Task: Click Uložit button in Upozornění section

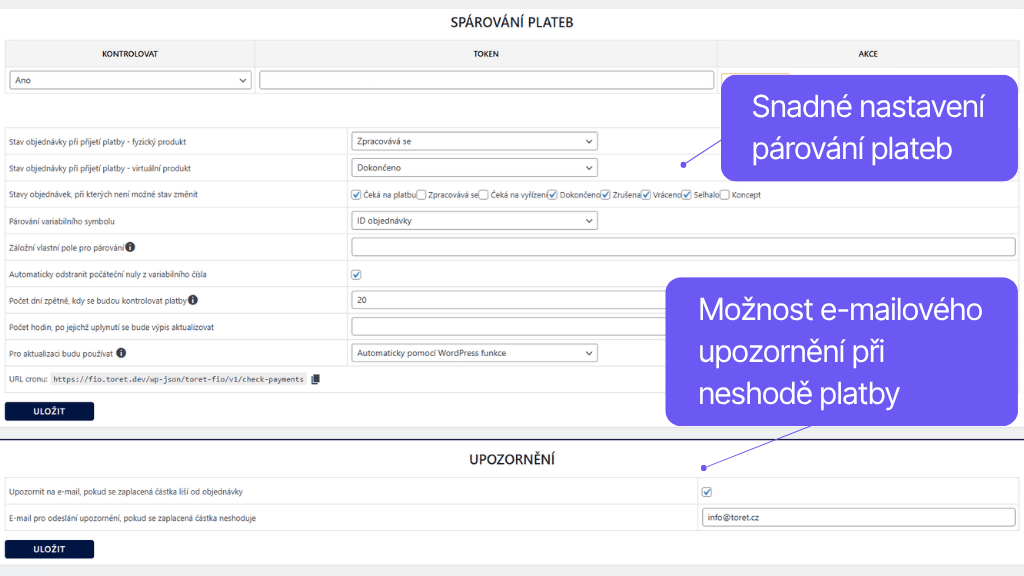Action: pyautogui.click(x=50, y=549)
